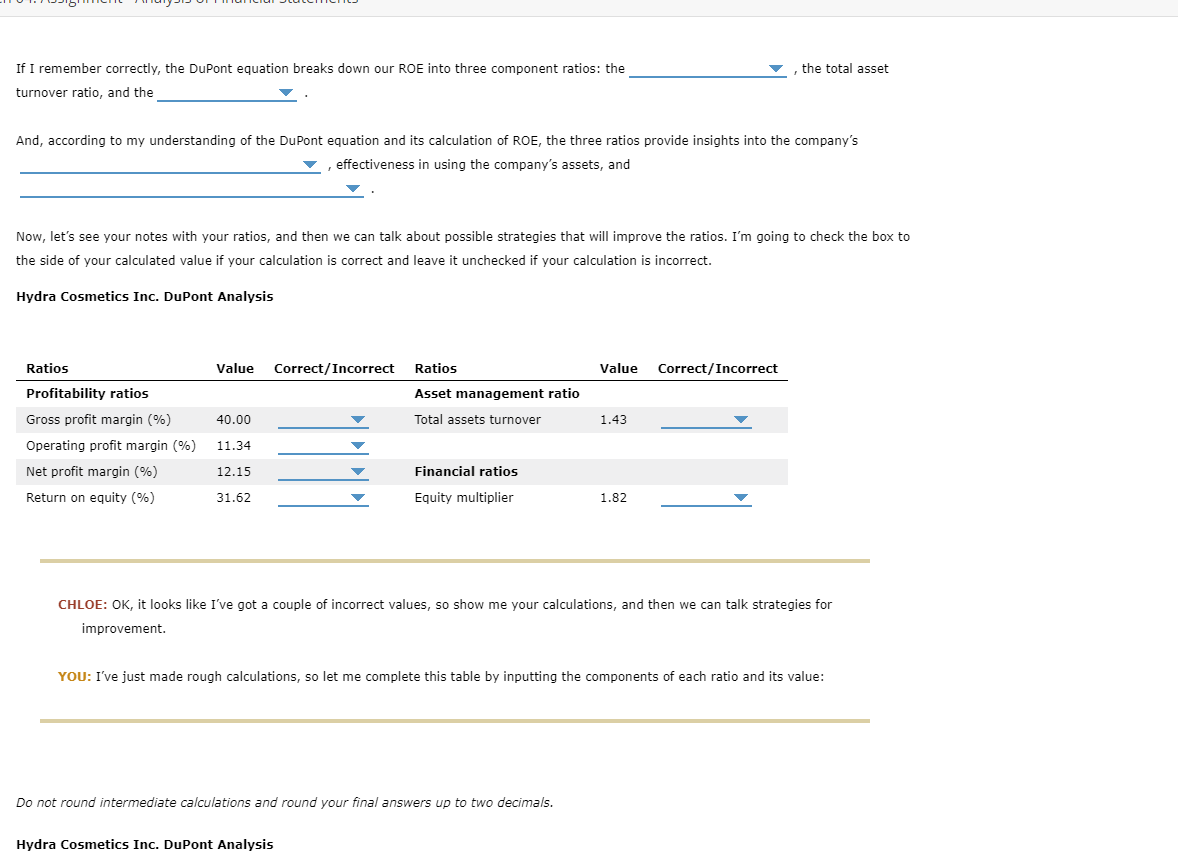Click the 'Net profit margin (%)' row label

(x=92, y=472)
